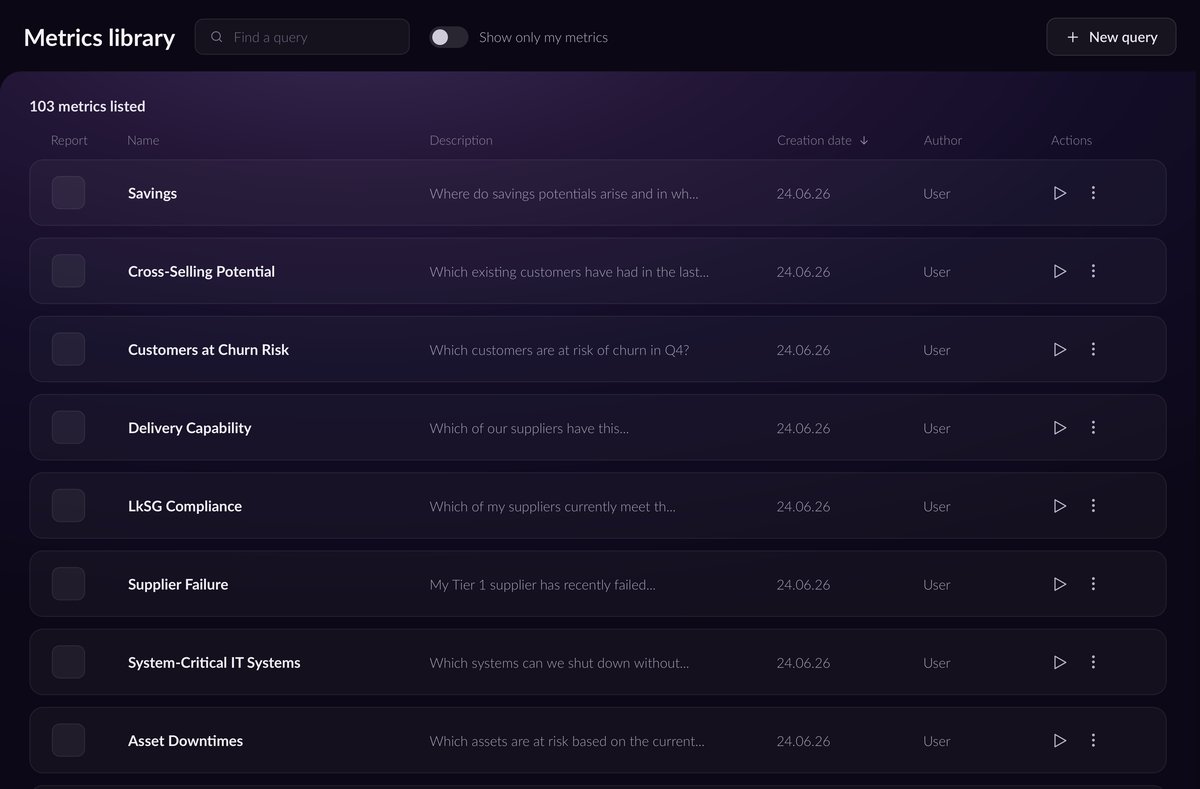Image resolution: width=1200 pixels, height=789 pixels.
Task: Open more options for LkSG Compliance
Action: coord(1093,506)
